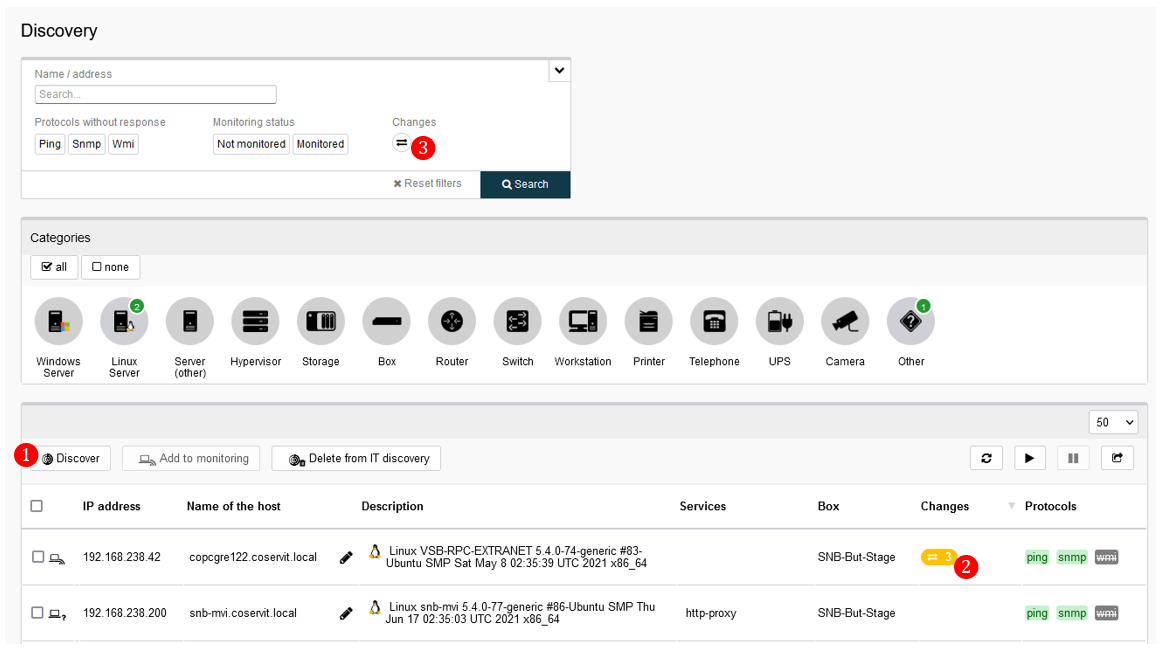This screenshot has width=1161, height=656.
Task: Sort by Box column header
Action: [829, 506]
